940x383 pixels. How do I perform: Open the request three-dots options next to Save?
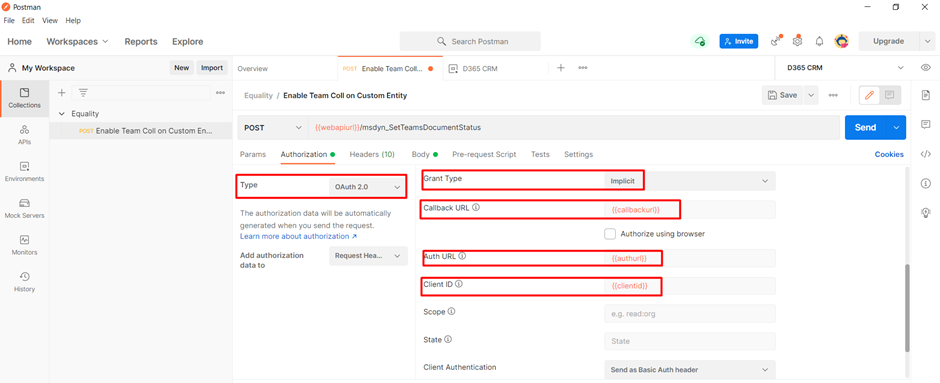[x=833, y=95]
